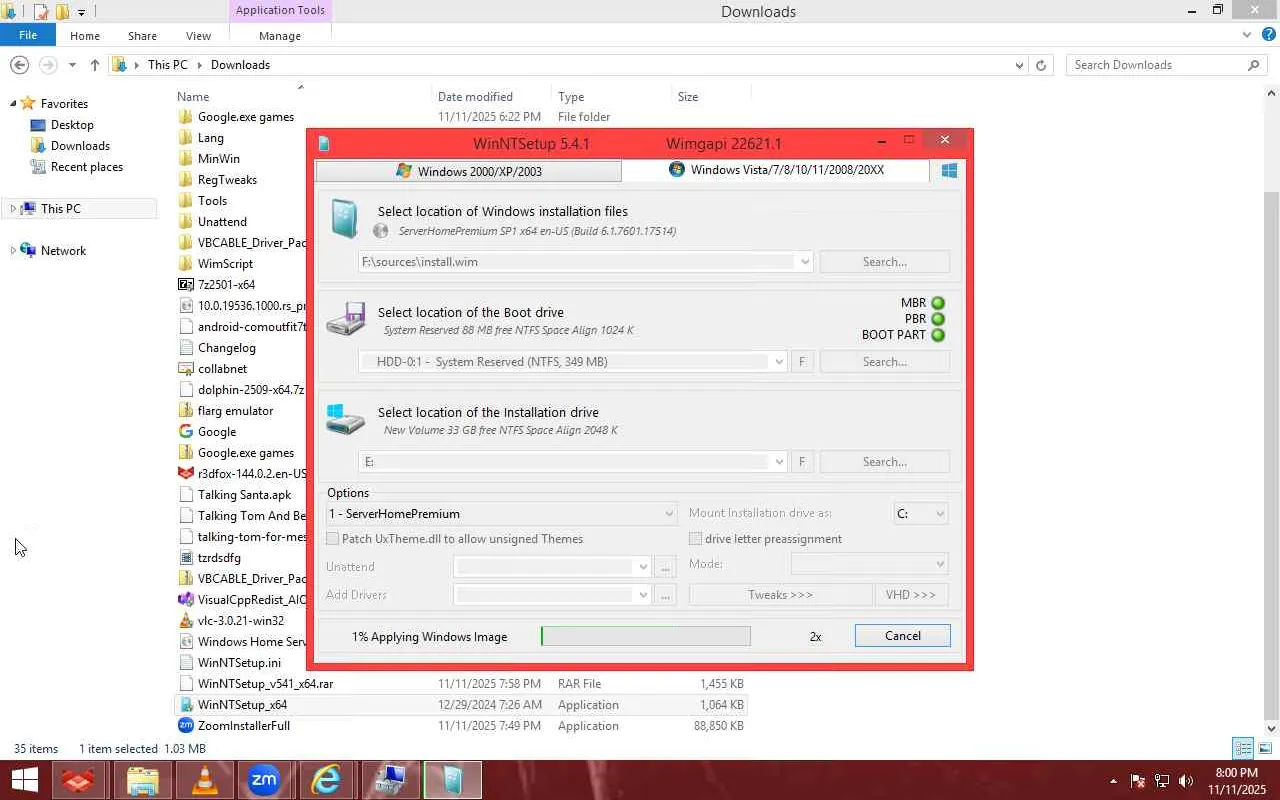Click Search for installation files

click(x=885, y=262)
